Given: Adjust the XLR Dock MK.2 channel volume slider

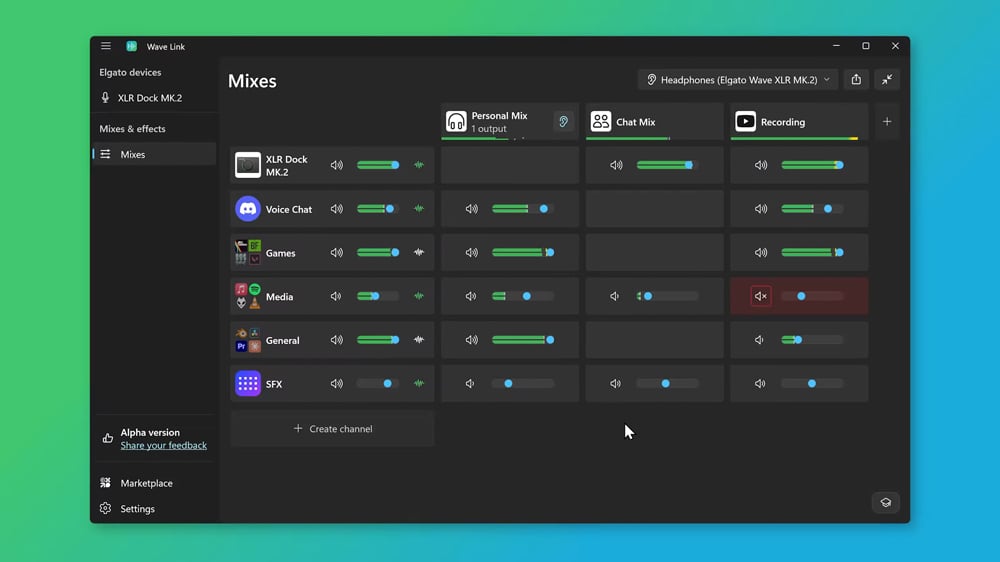Looking at the screenshot, I should tap(378, 165).
